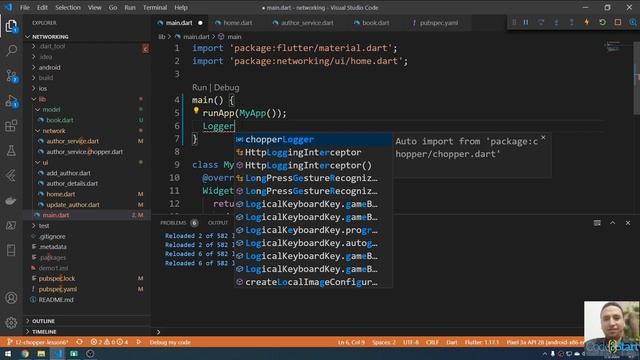640x360 pixels.
Task: Open add_author.dart in explorer
Action: point(68,173)
